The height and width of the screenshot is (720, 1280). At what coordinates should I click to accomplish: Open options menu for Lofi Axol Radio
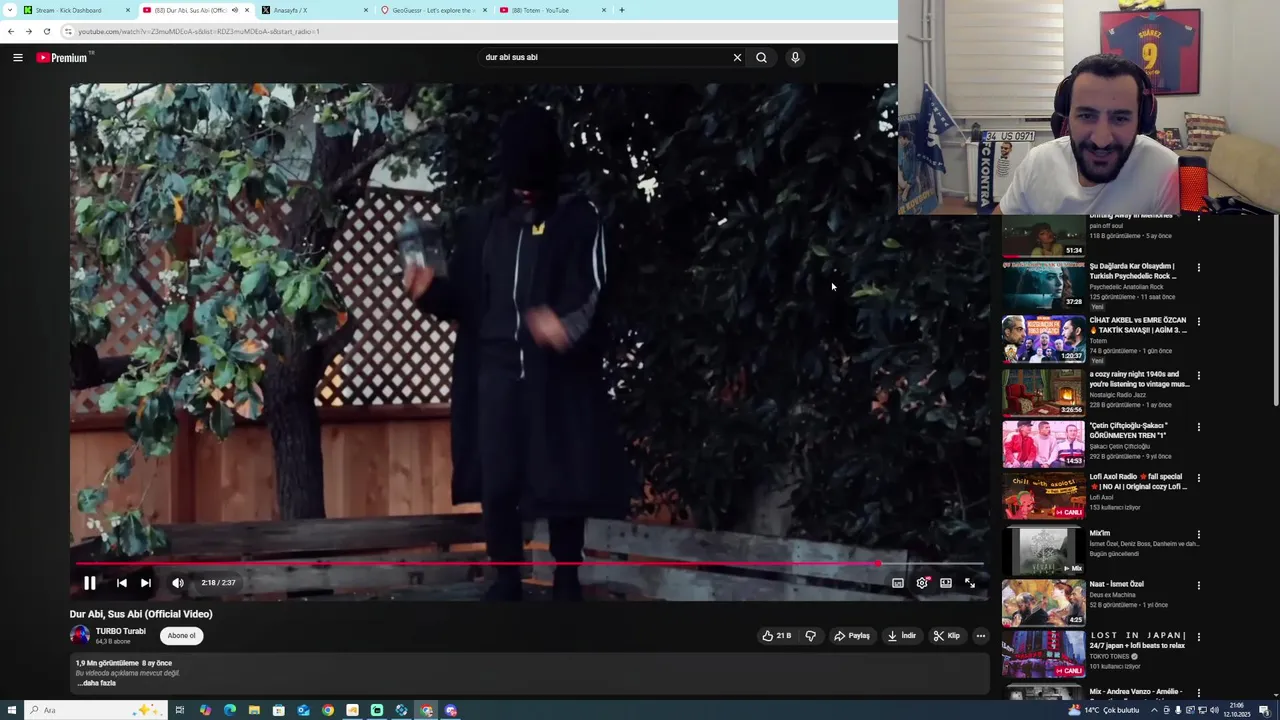pyautogui.click(x=1198, y=478)
